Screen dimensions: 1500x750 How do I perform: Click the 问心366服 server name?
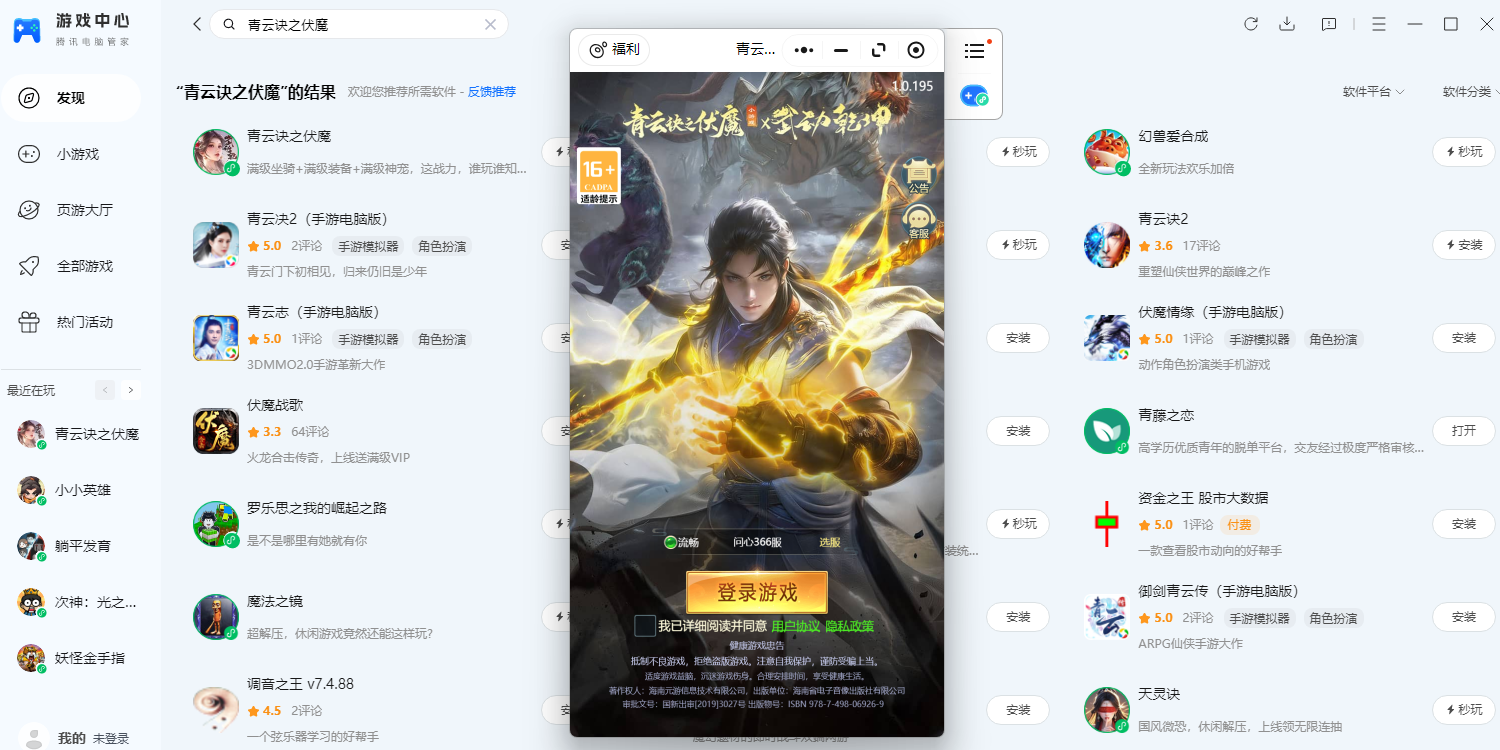coord(757,543)
